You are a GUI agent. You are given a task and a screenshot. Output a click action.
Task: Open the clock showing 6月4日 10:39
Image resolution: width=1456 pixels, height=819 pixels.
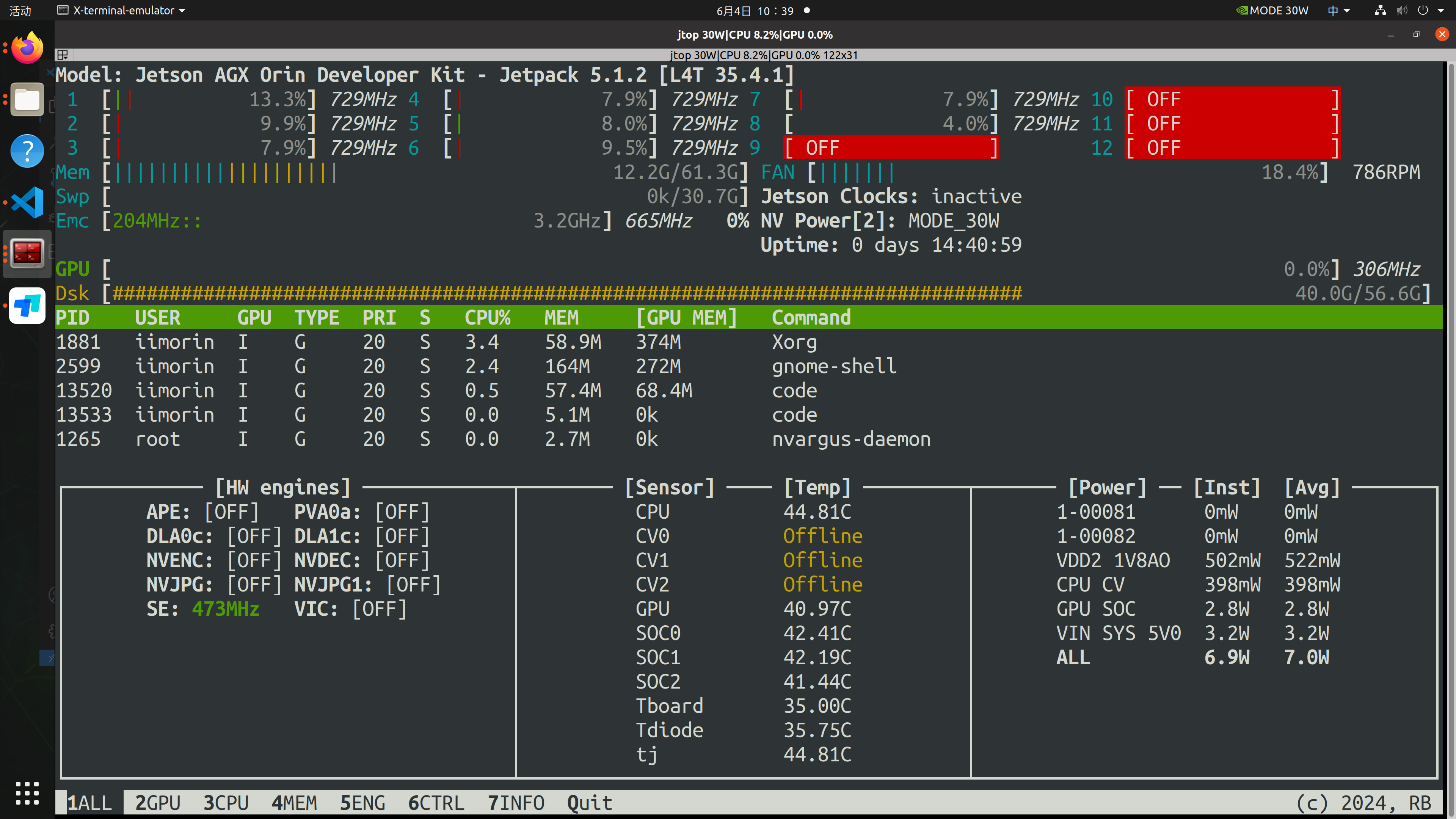pos(755,10)
